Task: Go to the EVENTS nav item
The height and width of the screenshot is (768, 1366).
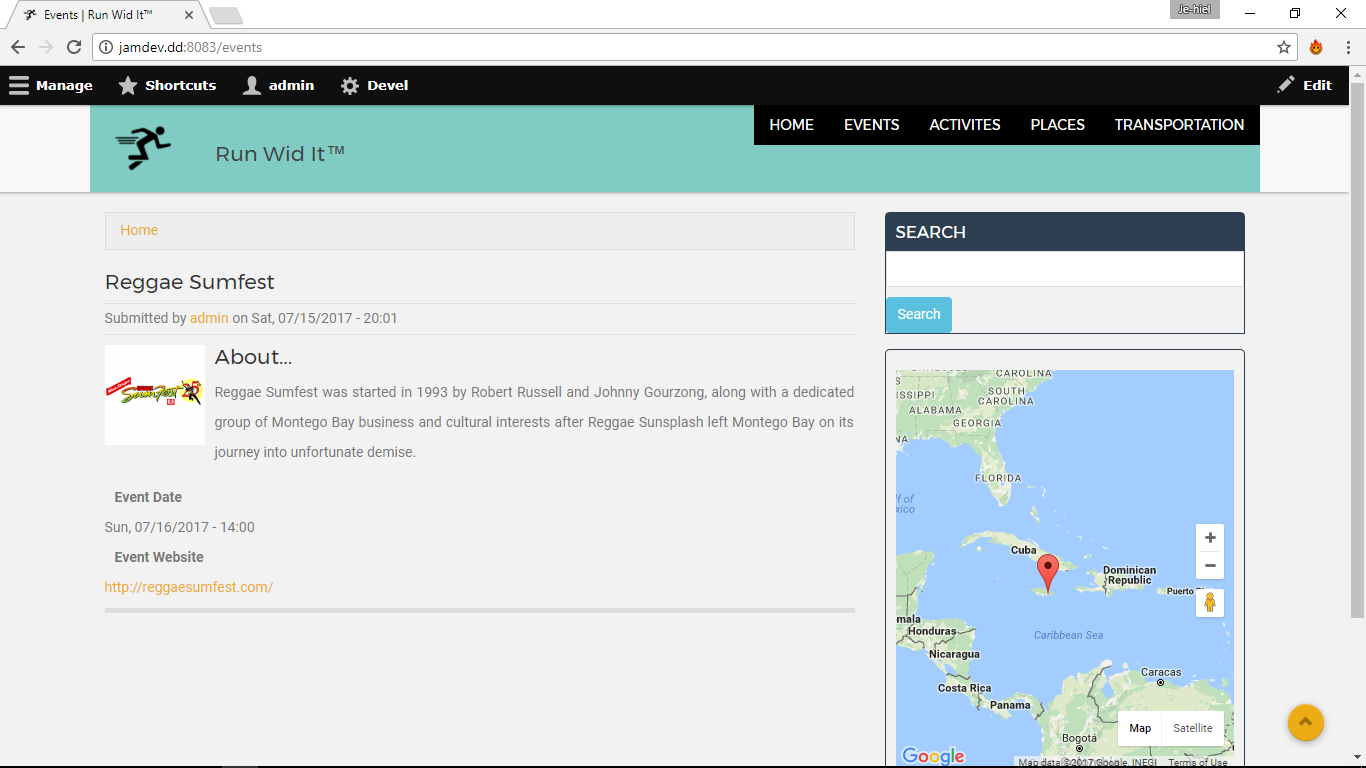Action: 871,125
